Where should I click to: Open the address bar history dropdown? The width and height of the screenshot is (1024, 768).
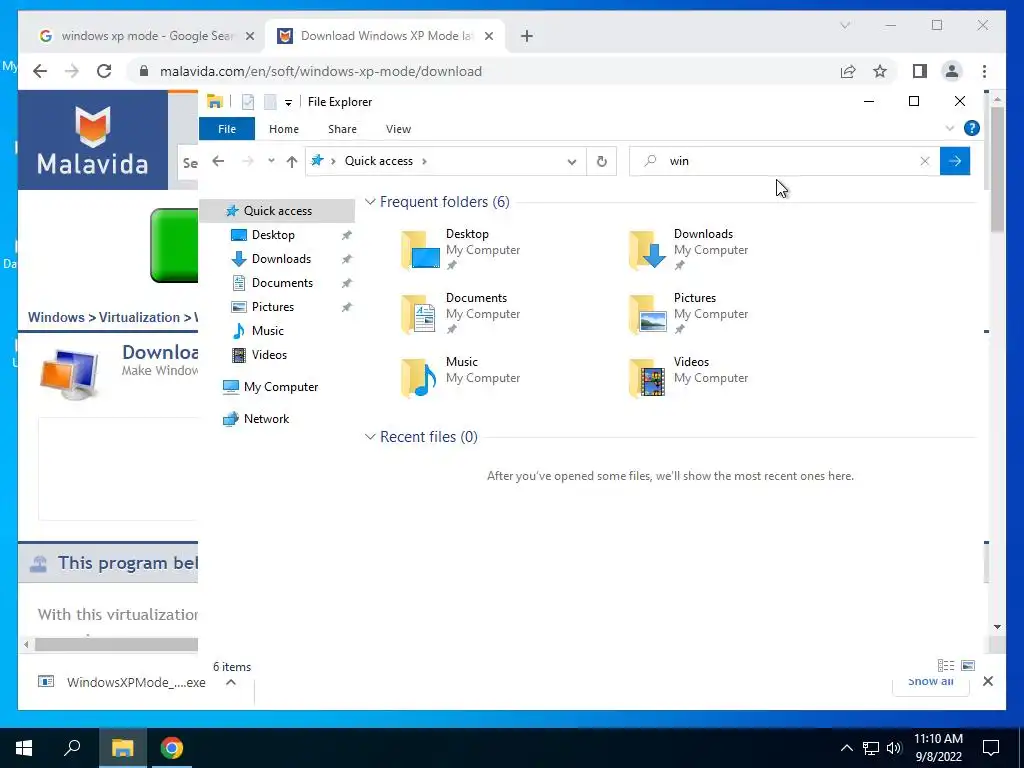point(572,161)
